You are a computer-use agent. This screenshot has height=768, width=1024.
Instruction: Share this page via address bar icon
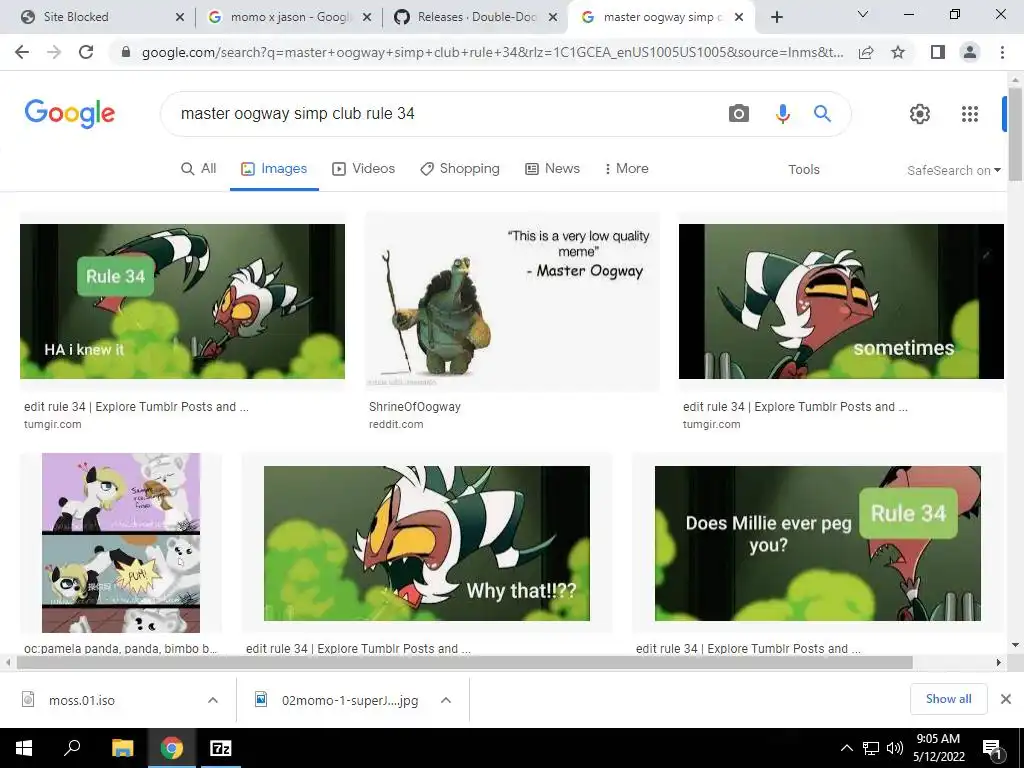click(866, 52)
